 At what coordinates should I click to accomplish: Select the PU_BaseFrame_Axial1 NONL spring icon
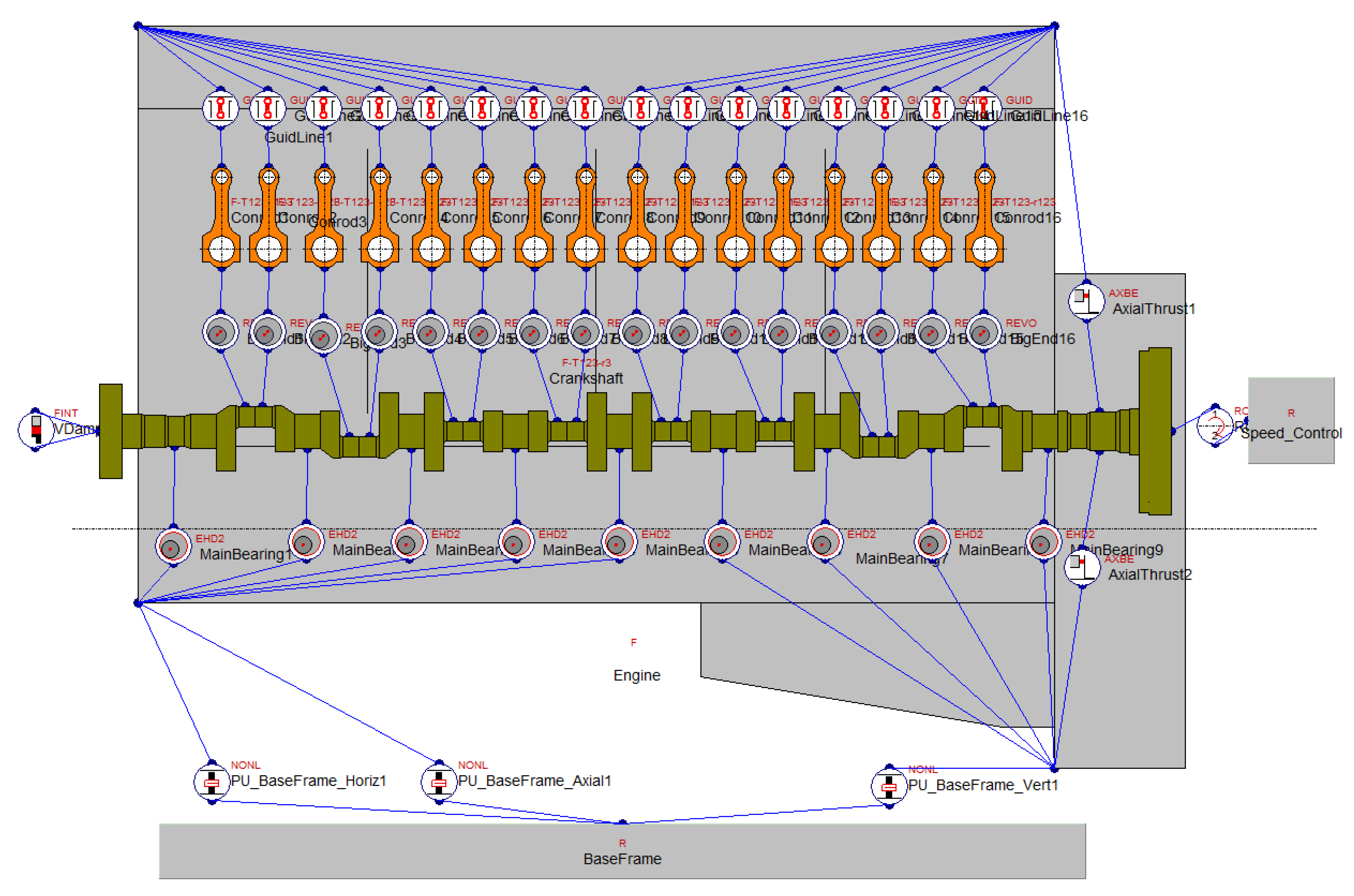pos(439,782)
